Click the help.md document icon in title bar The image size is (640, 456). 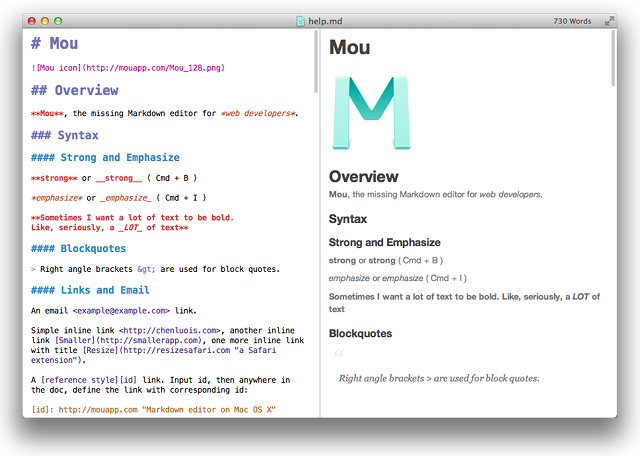pos(300,21)
